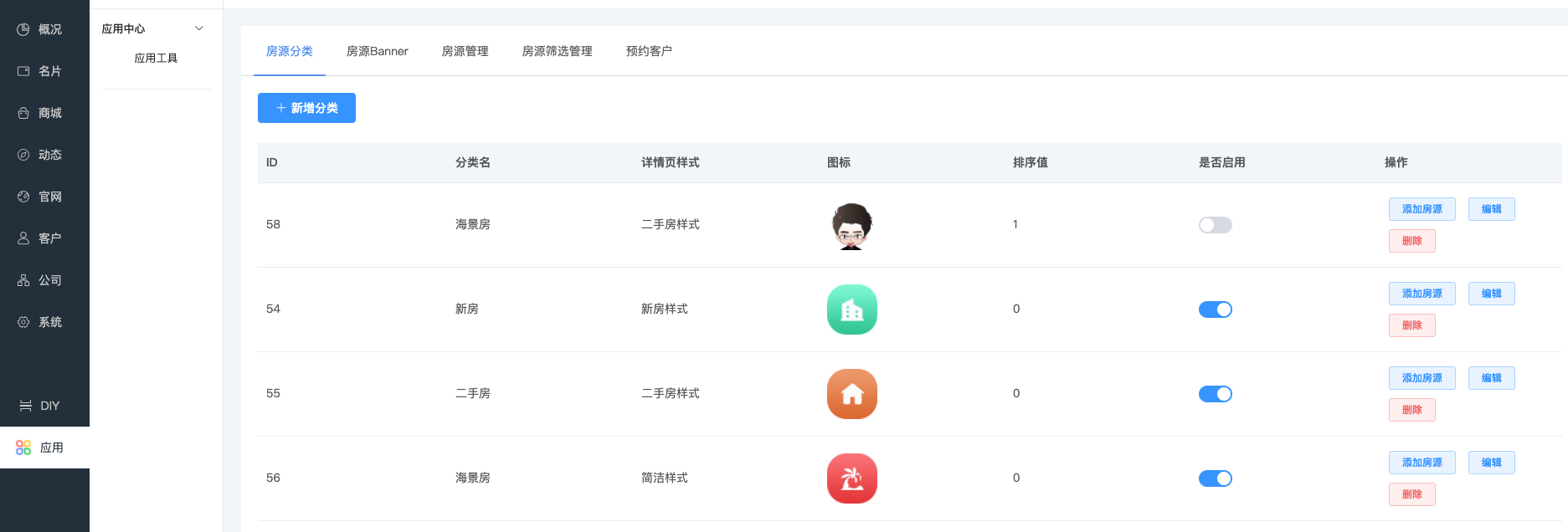Click 删除 in the 二手房 row
The image size is (1568, 532).
click(1412, 410)
